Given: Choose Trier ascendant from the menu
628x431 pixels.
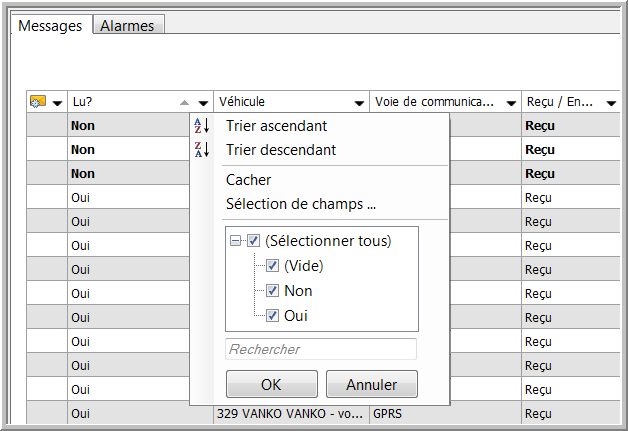Looking at the screenshot, I should (x=276, y=126).
